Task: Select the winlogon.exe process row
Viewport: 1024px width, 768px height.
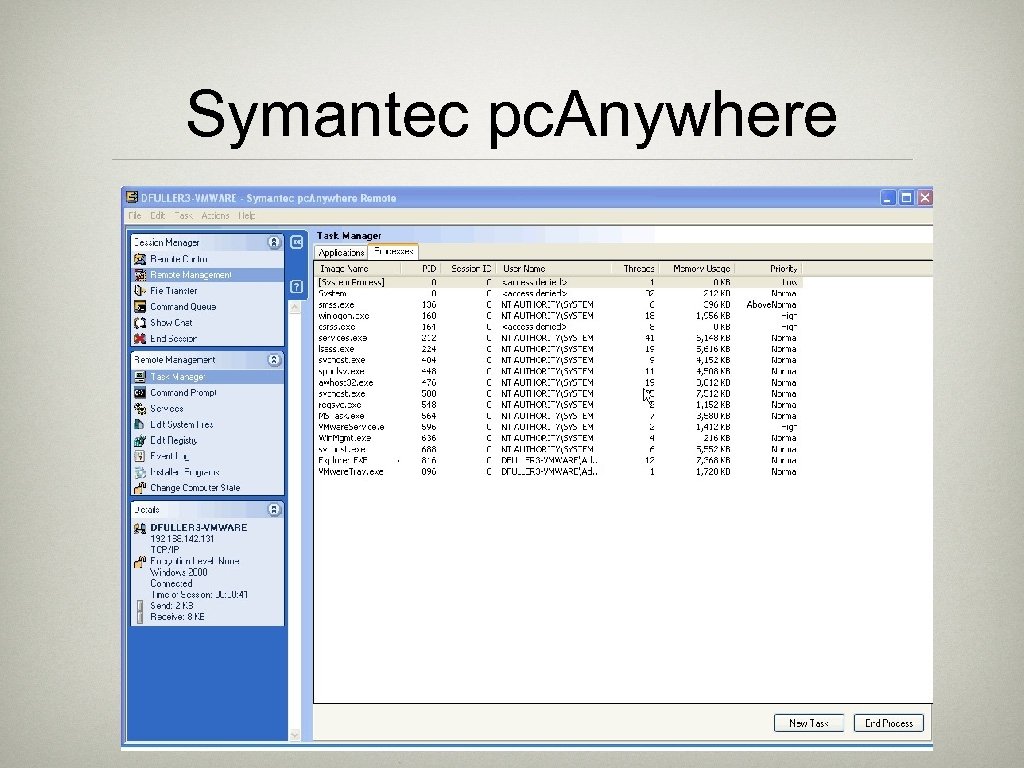Action: (558, 315)
